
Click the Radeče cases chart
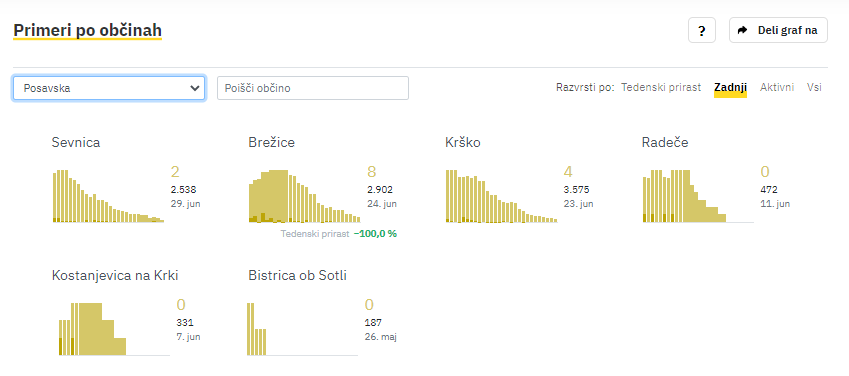pyautogui.click(x=698, y=196)
